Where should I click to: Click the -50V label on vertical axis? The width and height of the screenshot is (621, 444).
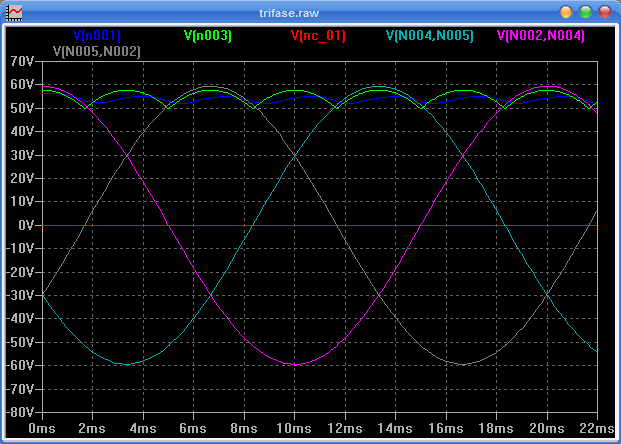point(20,342)
